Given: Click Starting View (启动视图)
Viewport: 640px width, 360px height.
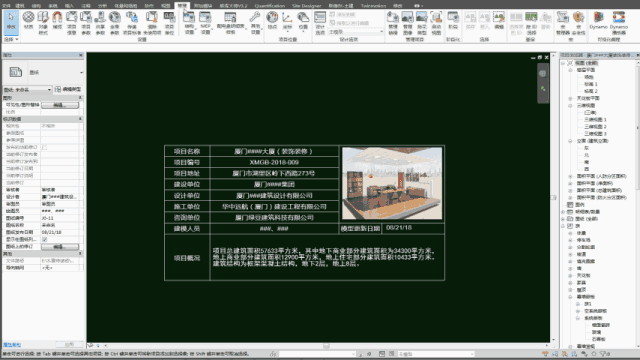Looking at the screenshot, I should tap(436, 22).
